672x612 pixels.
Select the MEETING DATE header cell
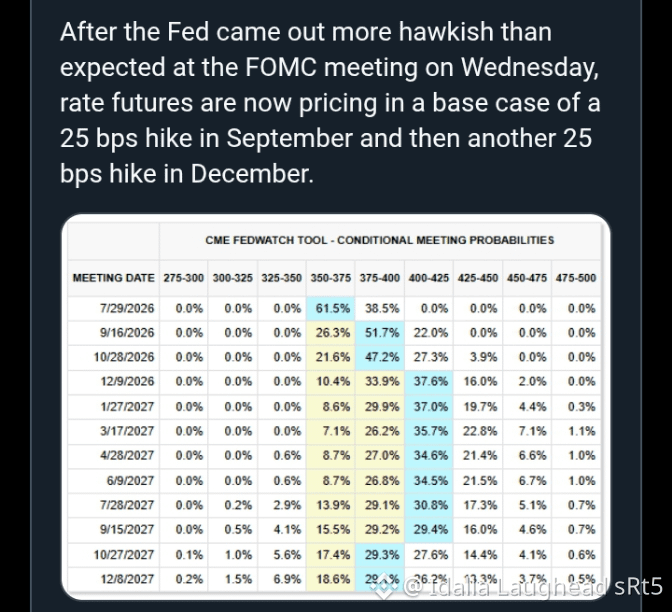[114, 278]
